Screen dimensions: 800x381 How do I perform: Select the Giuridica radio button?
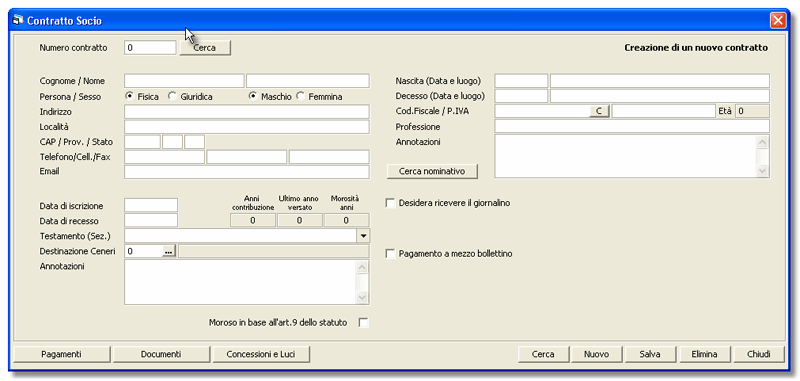click(172, 96)
